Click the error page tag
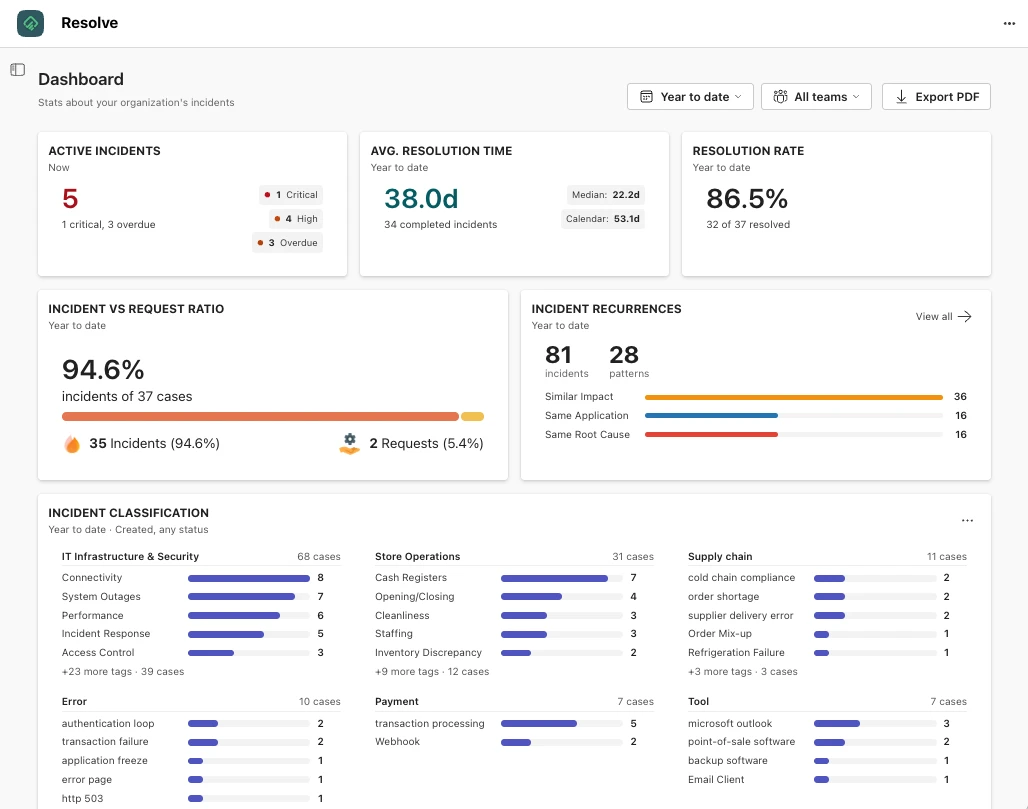Viewport: 1028px width, 809px height. [x=87, y=779]
